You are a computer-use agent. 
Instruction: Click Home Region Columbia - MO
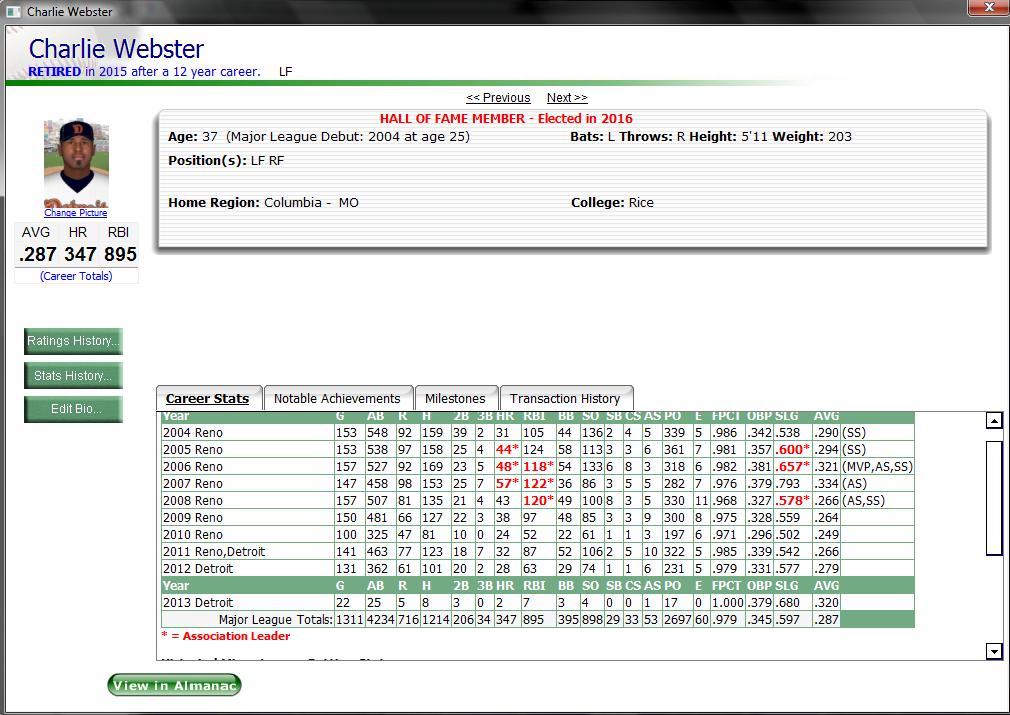click(x=263, y=202)
